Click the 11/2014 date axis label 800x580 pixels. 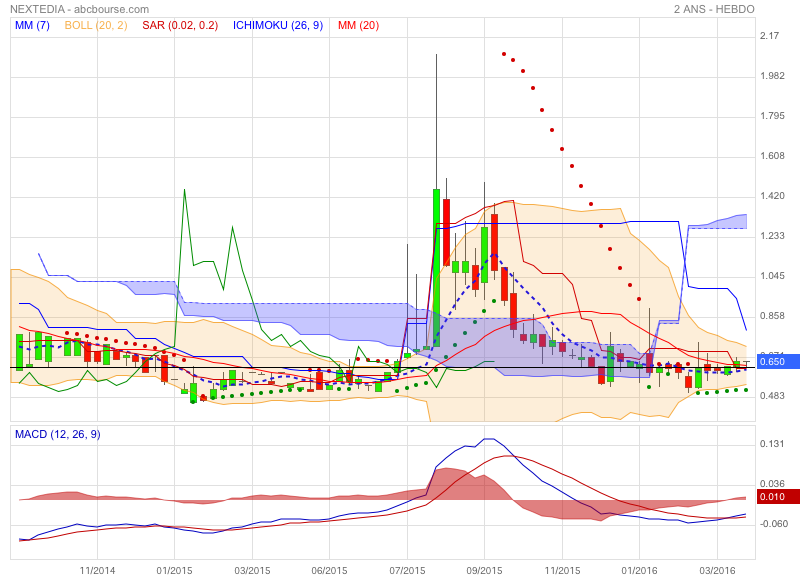[x=97, y=570]
